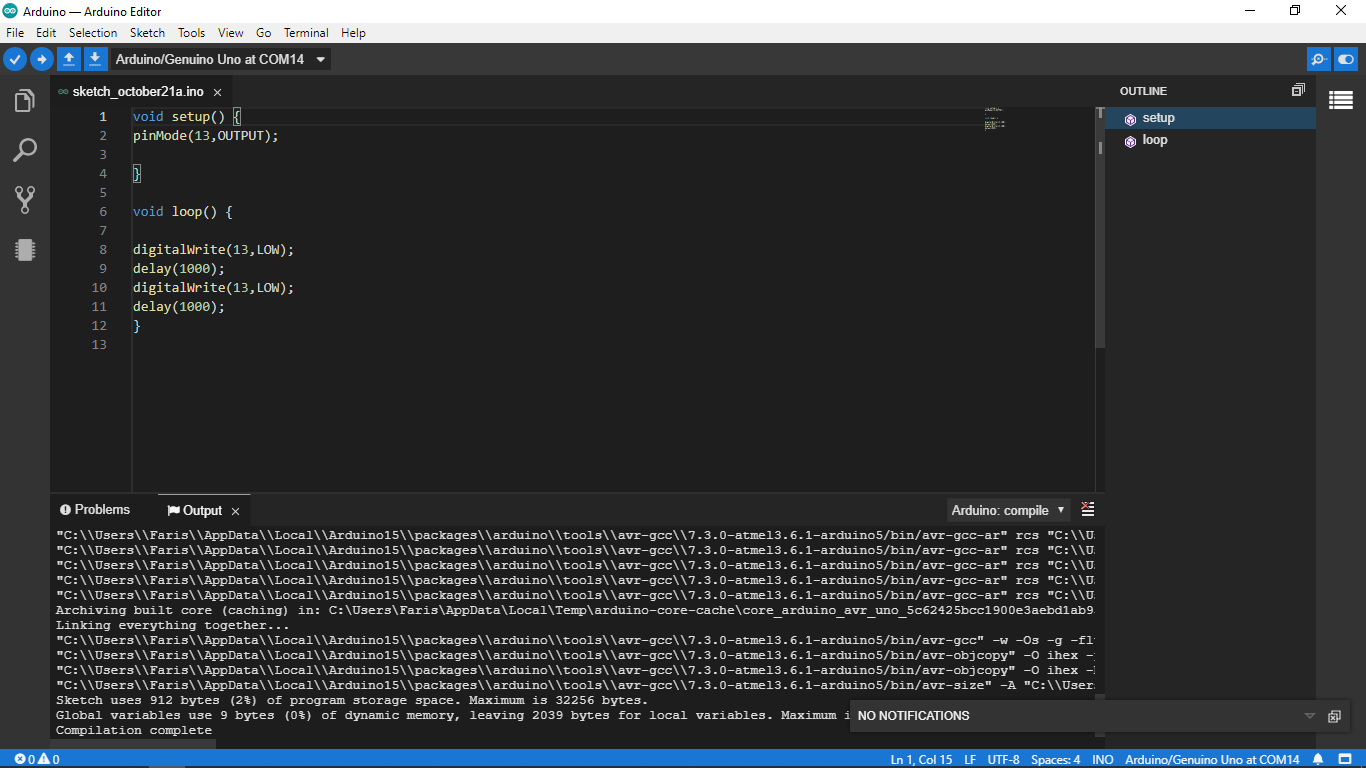Screen dimensions: 1366x768
Task: Toggle the advanced mode switch in toolbar
Action: 1346,59
